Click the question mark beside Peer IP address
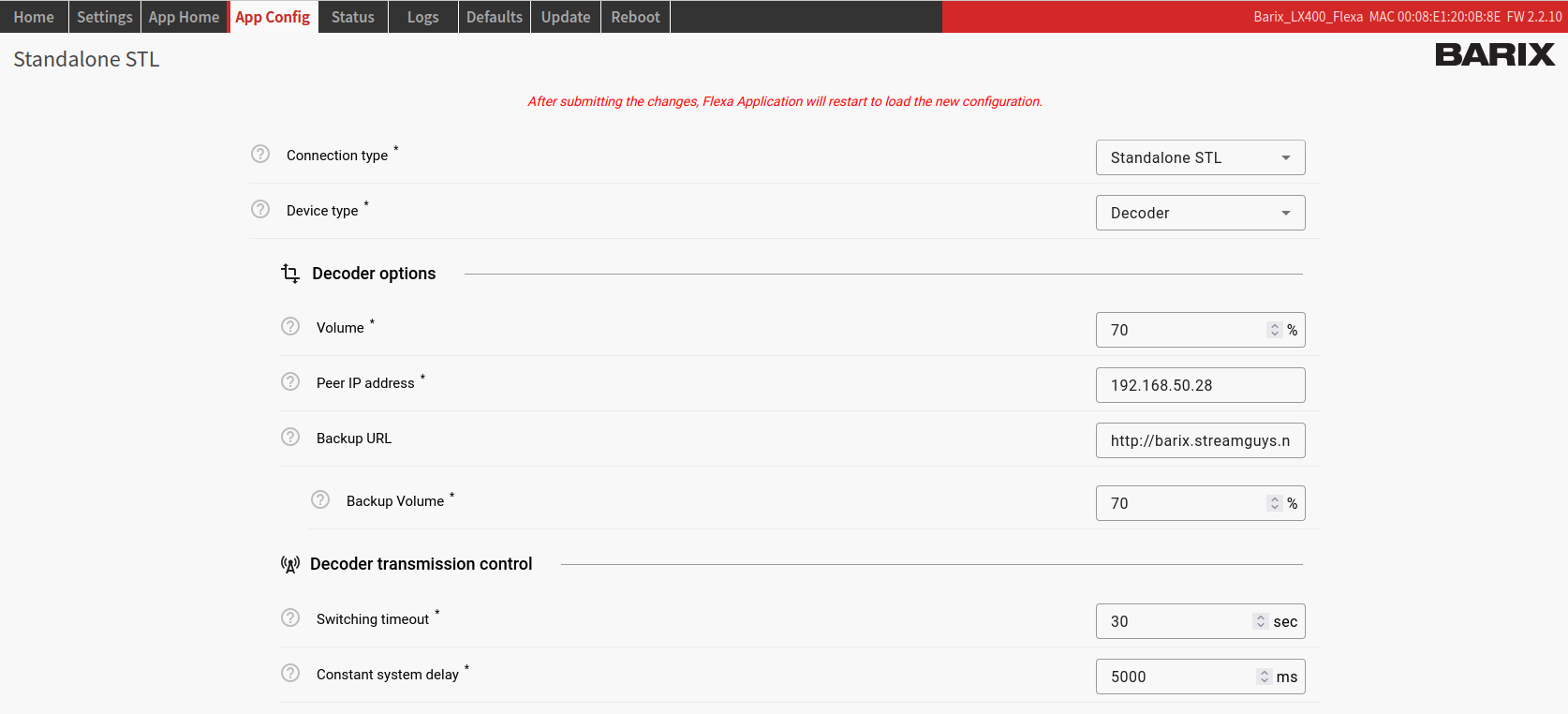Image resolution: width=1568 pixels, height=714 pixels. click(290, 381)
